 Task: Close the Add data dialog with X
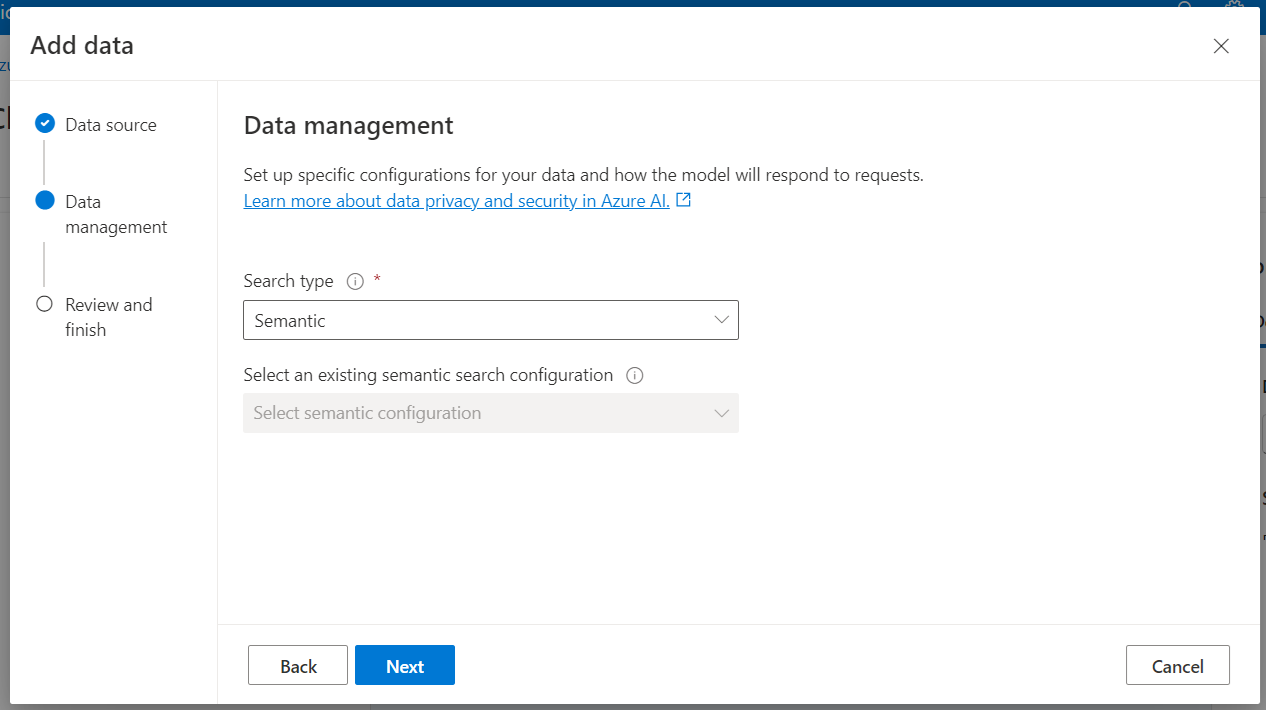tap(1221, 46)
